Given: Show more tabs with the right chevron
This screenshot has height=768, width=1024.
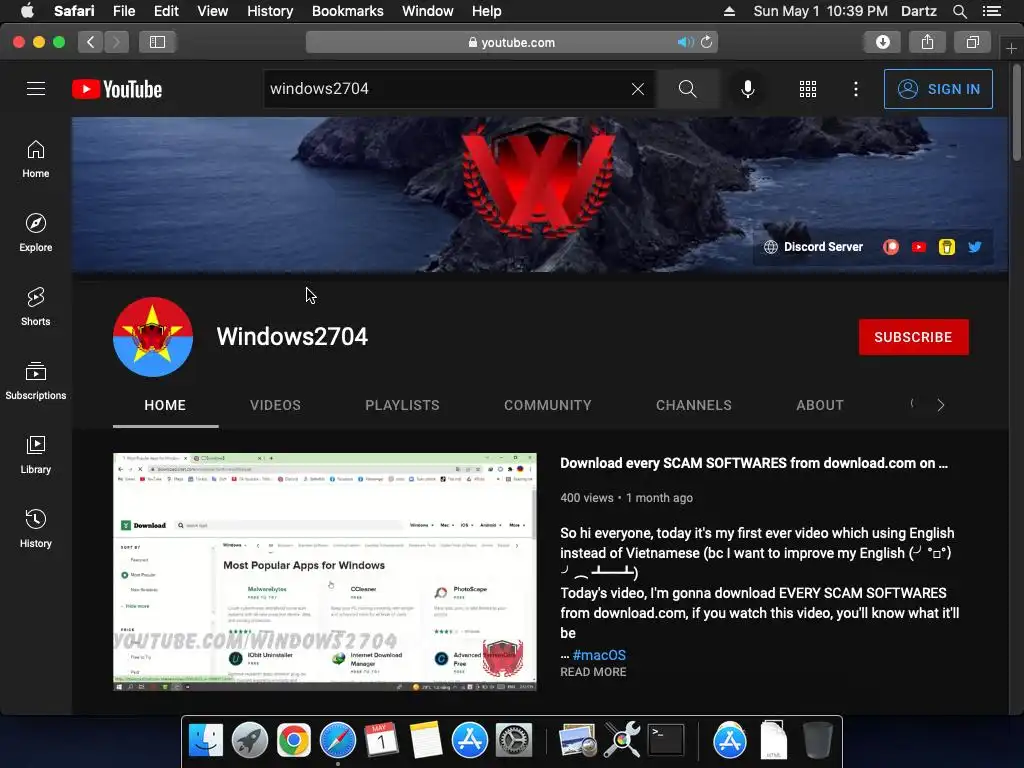Looking at the screenshot, I should (940, 406).
